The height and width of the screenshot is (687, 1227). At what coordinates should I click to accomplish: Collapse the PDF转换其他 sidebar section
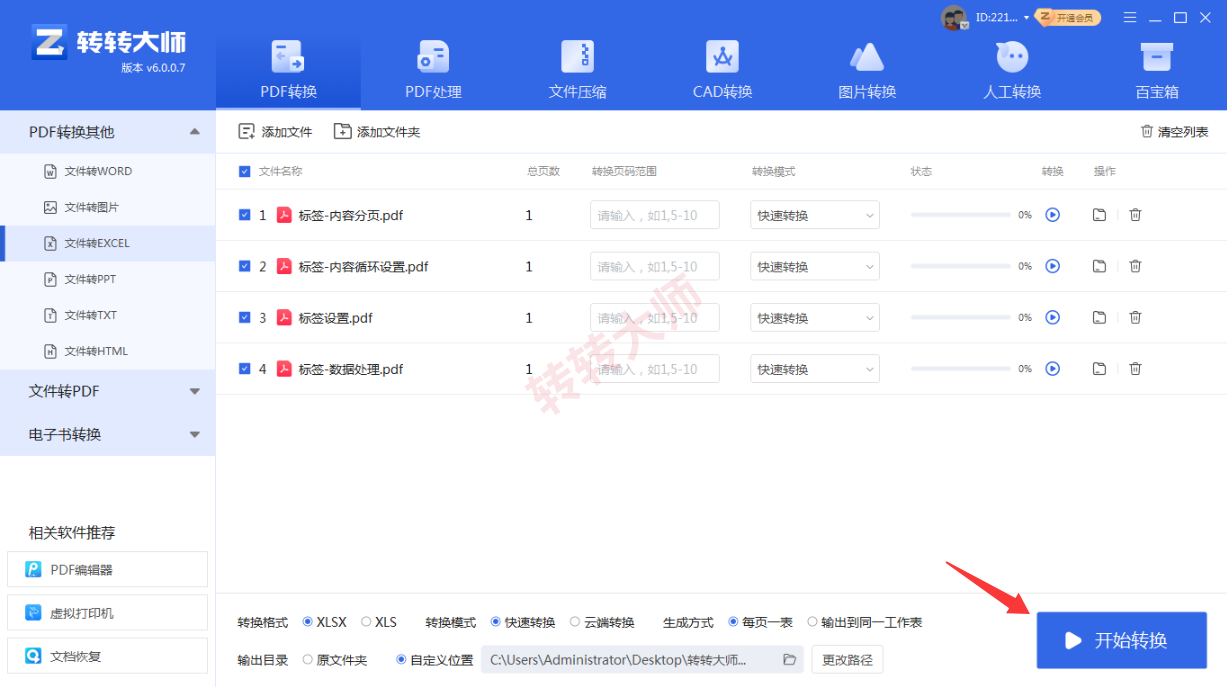point(195,132)
